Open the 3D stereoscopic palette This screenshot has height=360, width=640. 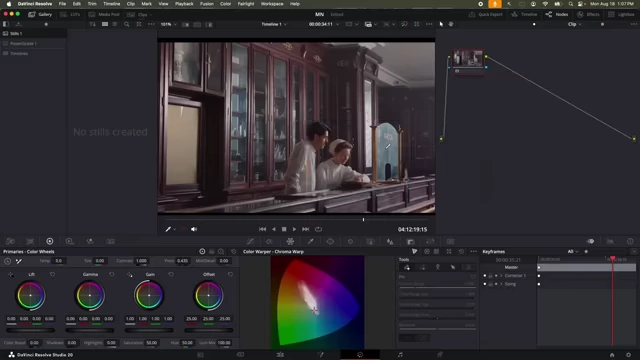pos(450,241)
